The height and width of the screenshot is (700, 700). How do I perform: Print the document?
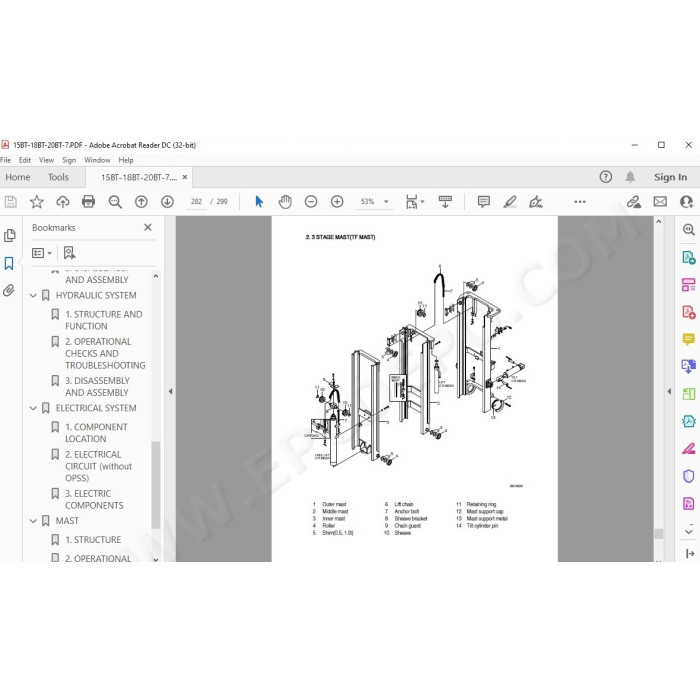(88, 202)
